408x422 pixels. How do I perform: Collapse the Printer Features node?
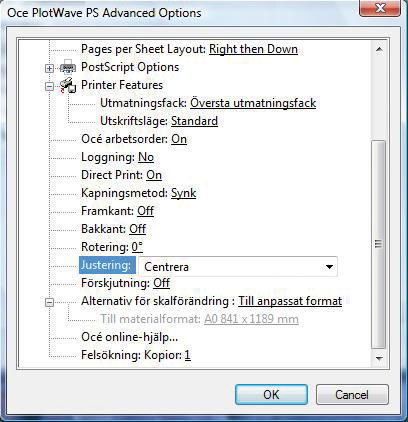[49, 86]
